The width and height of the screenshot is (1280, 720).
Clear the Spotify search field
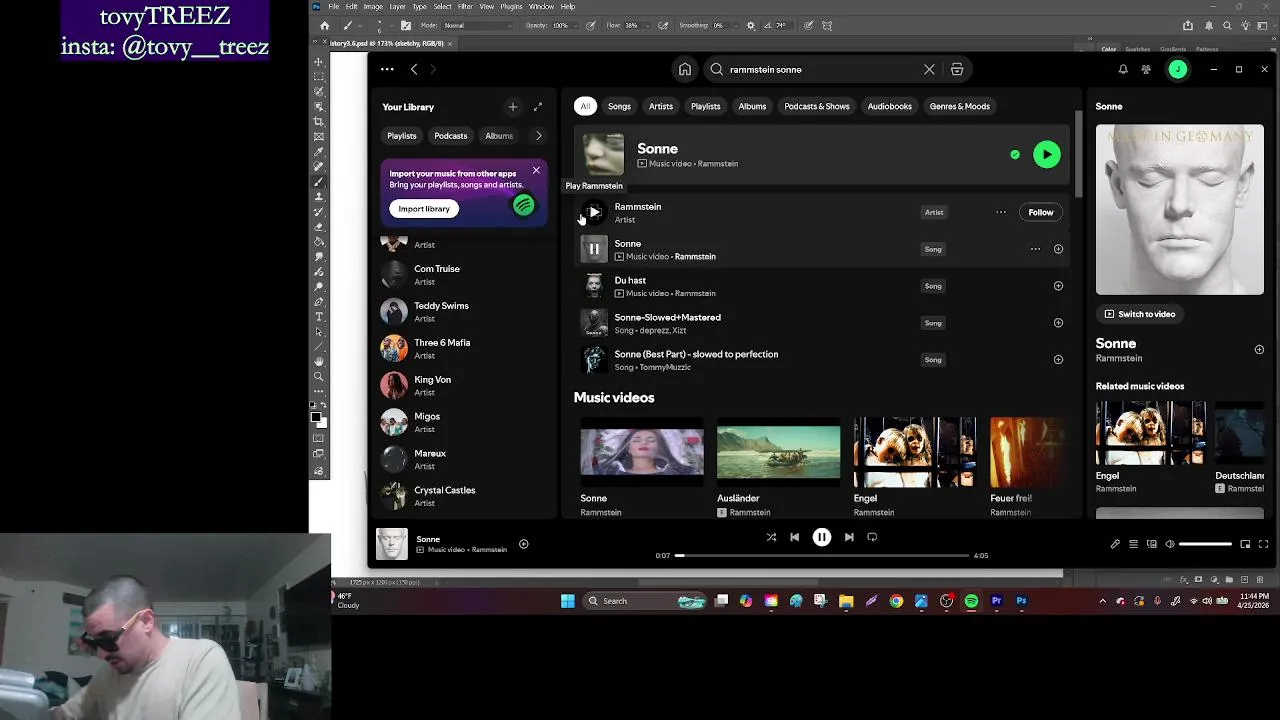(x=929, y=70)
